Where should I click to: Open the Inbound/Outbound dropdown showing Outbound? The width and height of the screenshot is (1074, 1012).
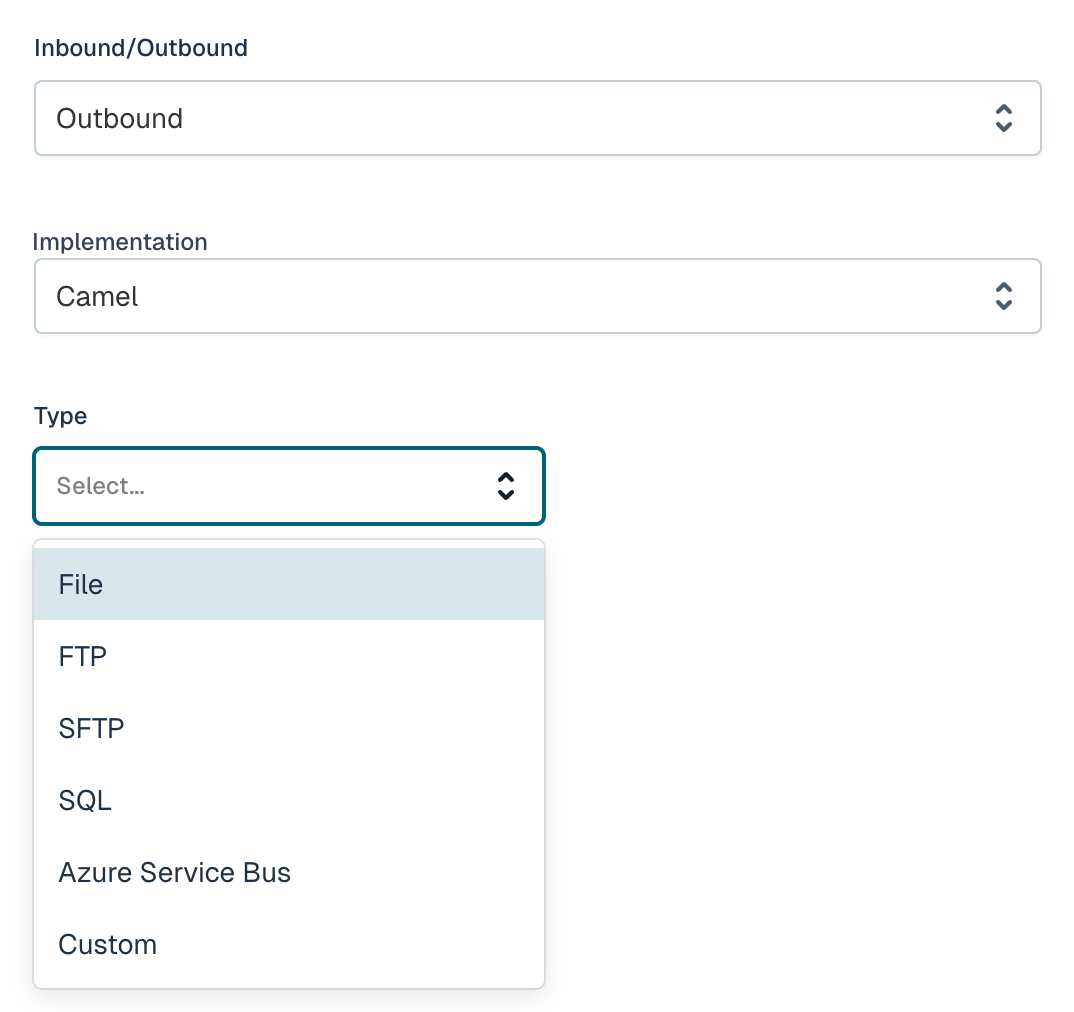coord(538,118)
